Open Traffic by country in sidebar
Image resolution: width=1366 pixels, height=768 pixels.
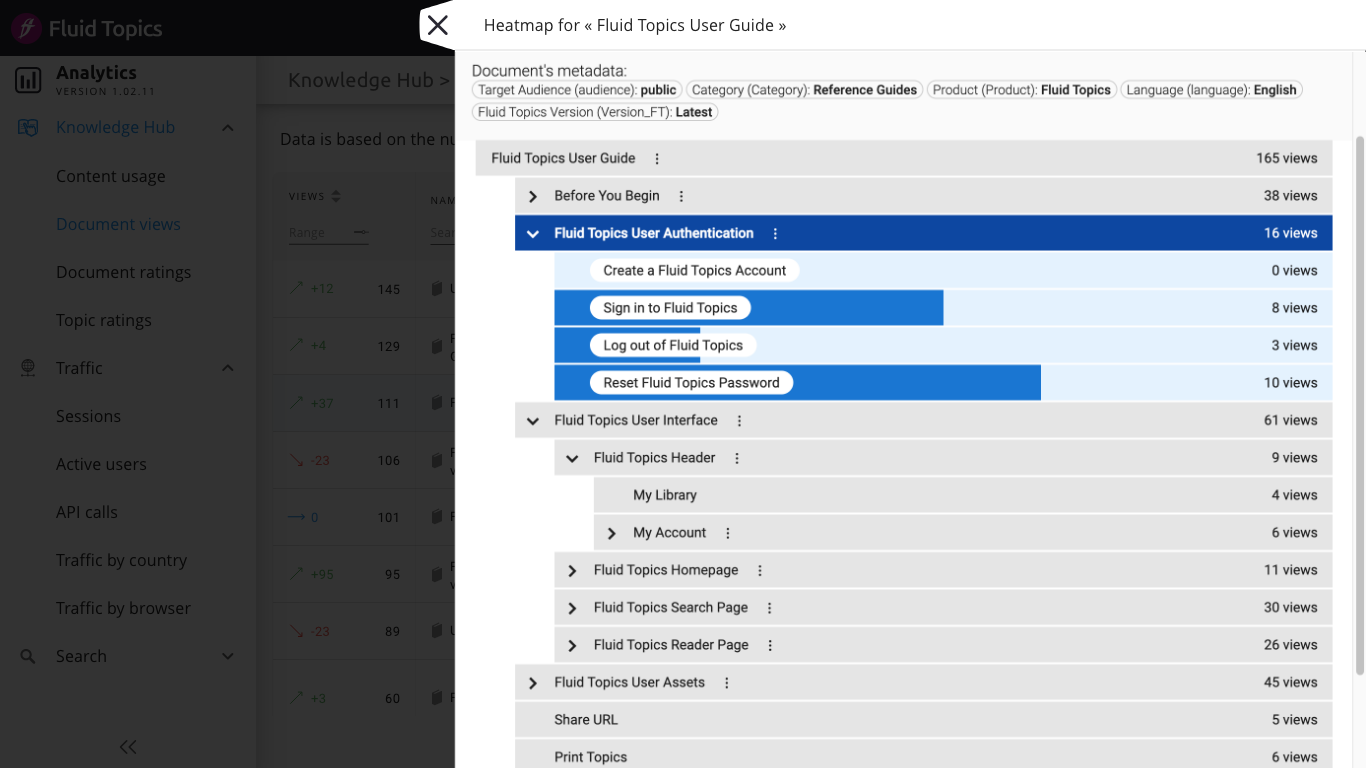tap(121, 560)
